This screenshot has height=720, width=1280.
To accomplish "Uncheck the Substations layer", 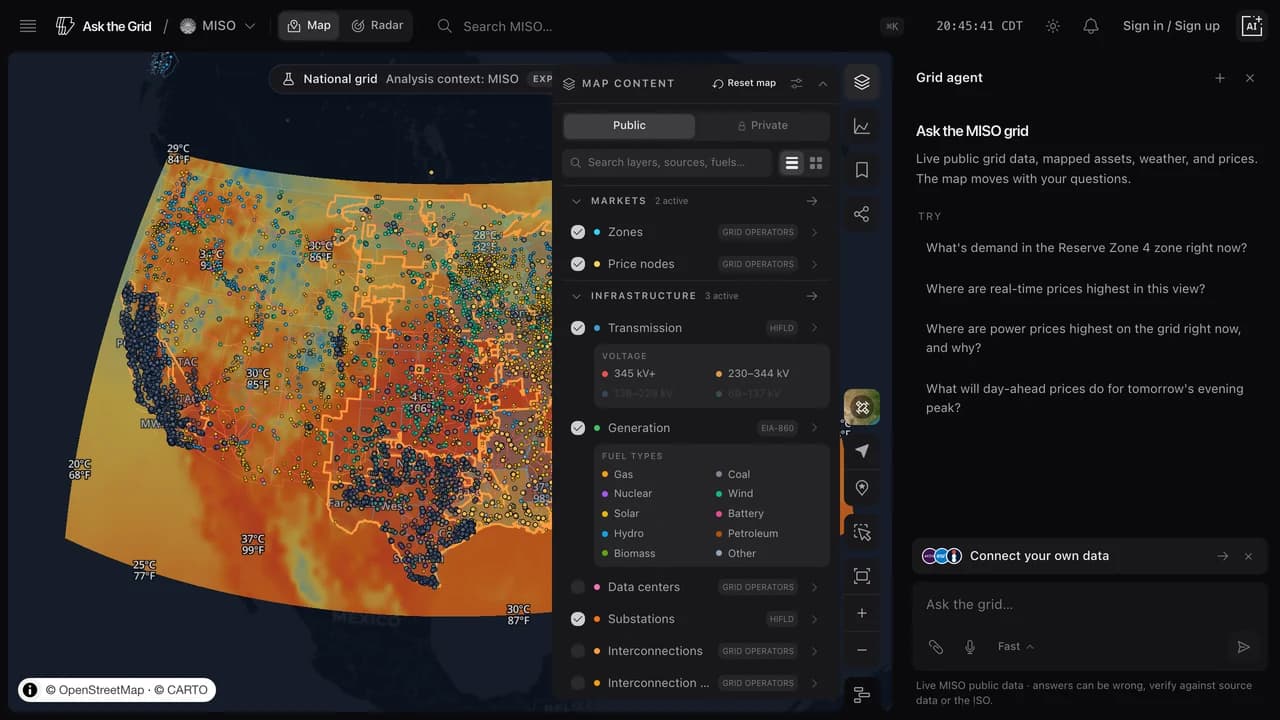I will pos(578,619).
